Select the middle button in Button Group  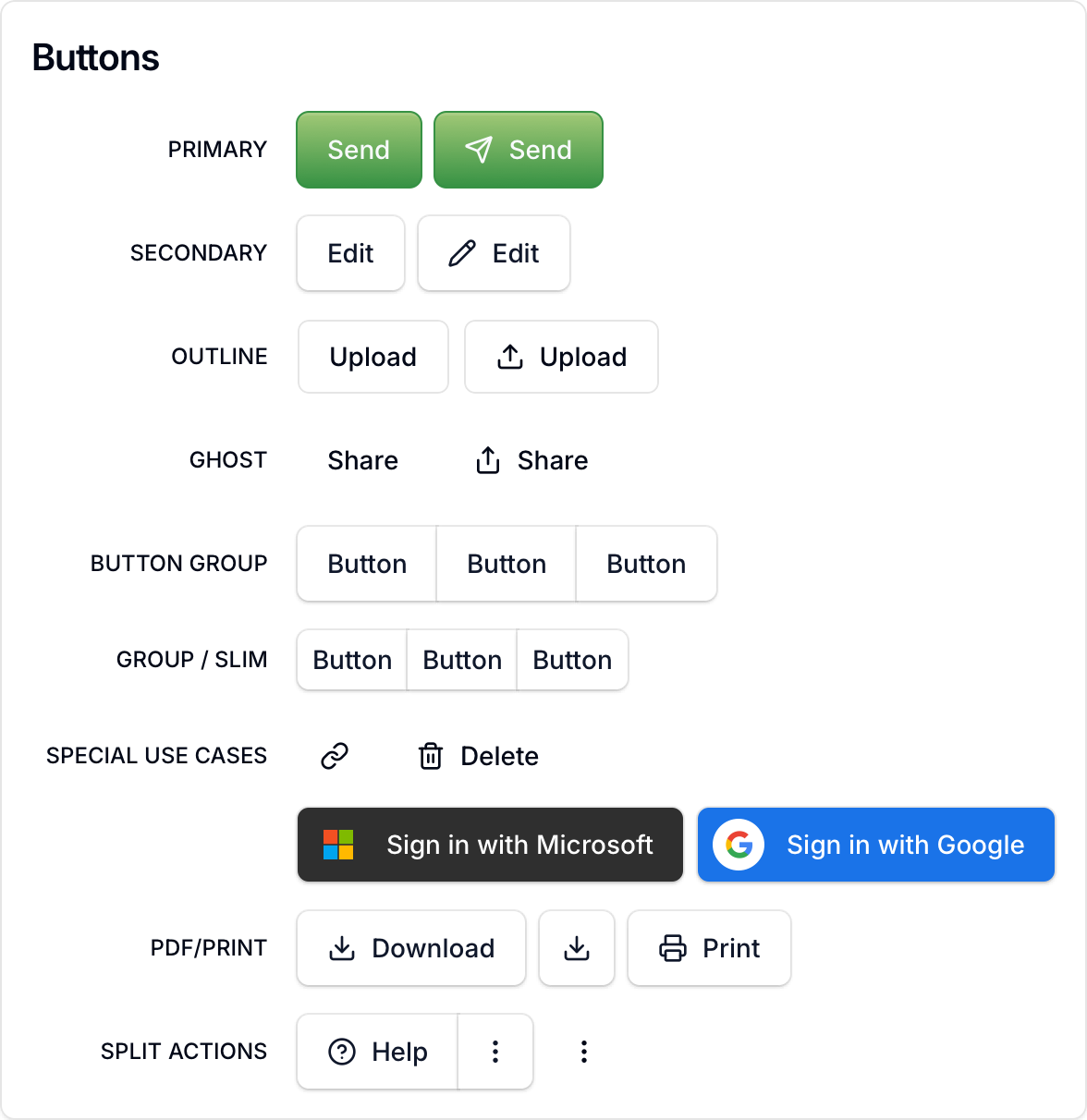[507, 564]
